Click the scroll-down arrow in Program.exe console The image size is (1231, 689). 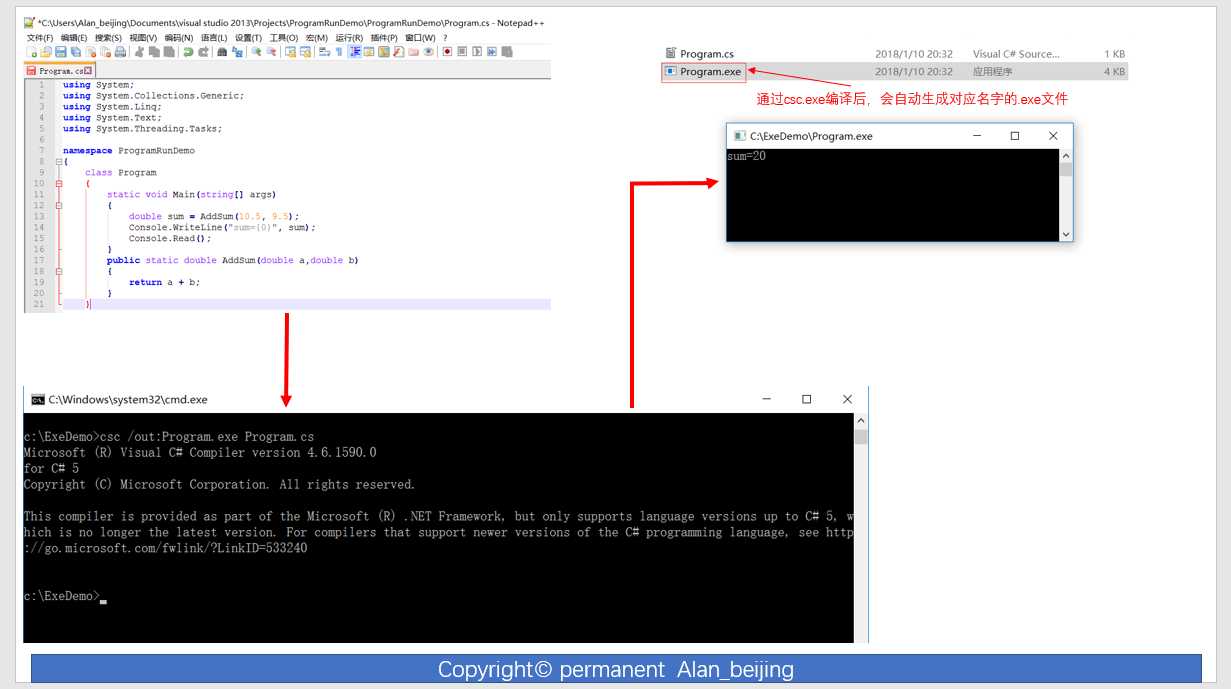[1065, 234]
